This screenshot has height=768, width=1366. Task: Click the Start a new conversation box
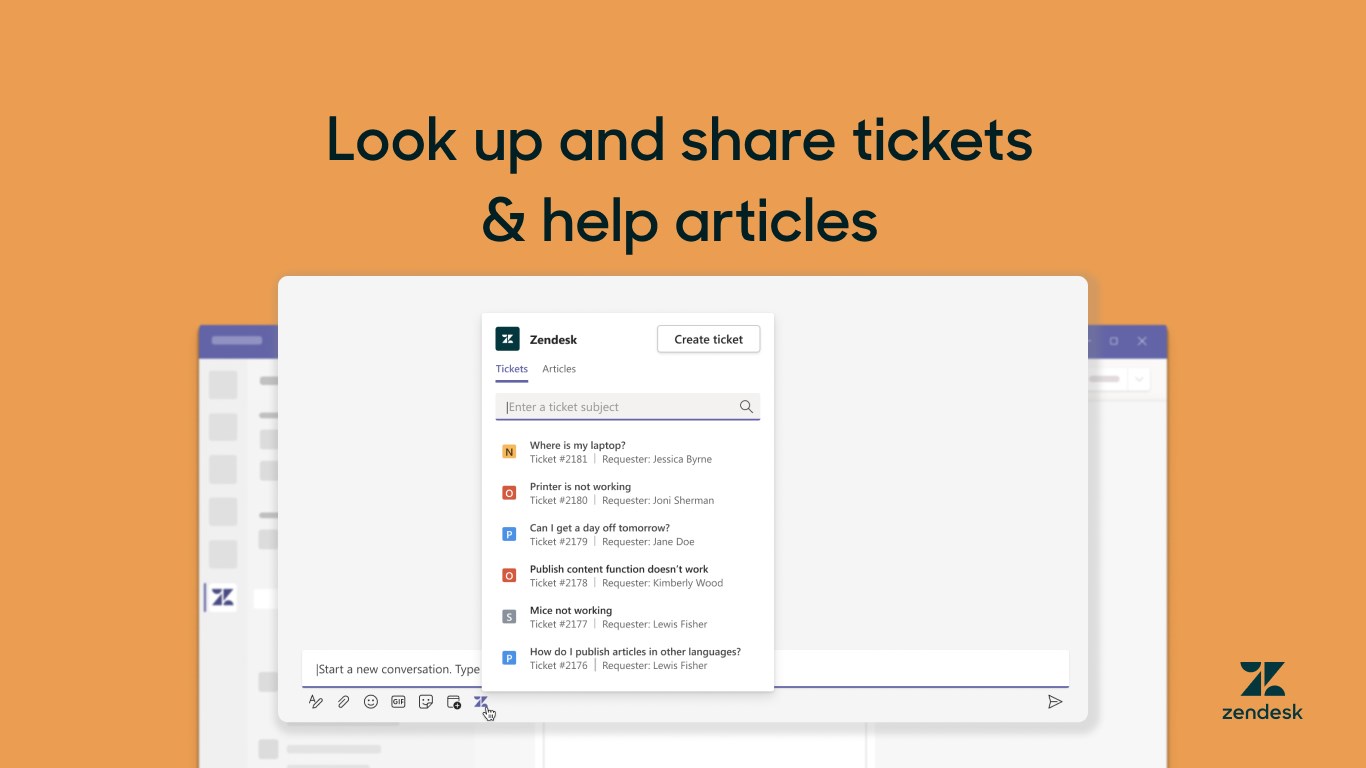685,669
